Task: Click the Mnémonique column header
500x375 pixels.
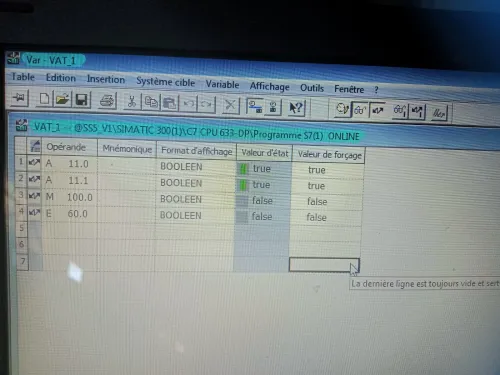Action: (x=127, y=149)
